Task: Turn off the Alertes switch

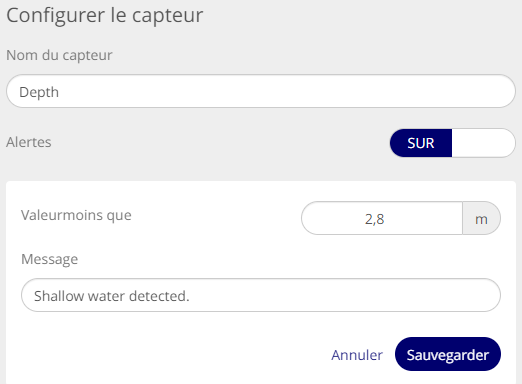Action: [x=452, y=143]
